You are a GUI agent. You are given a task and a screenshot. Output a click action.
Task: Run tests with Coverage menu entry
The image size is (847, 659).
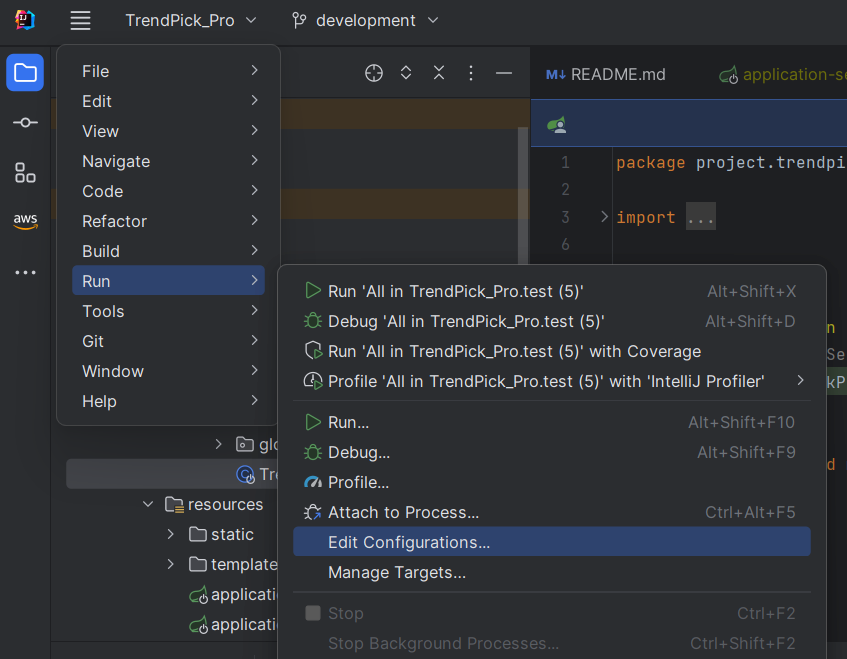coord(552,351)
